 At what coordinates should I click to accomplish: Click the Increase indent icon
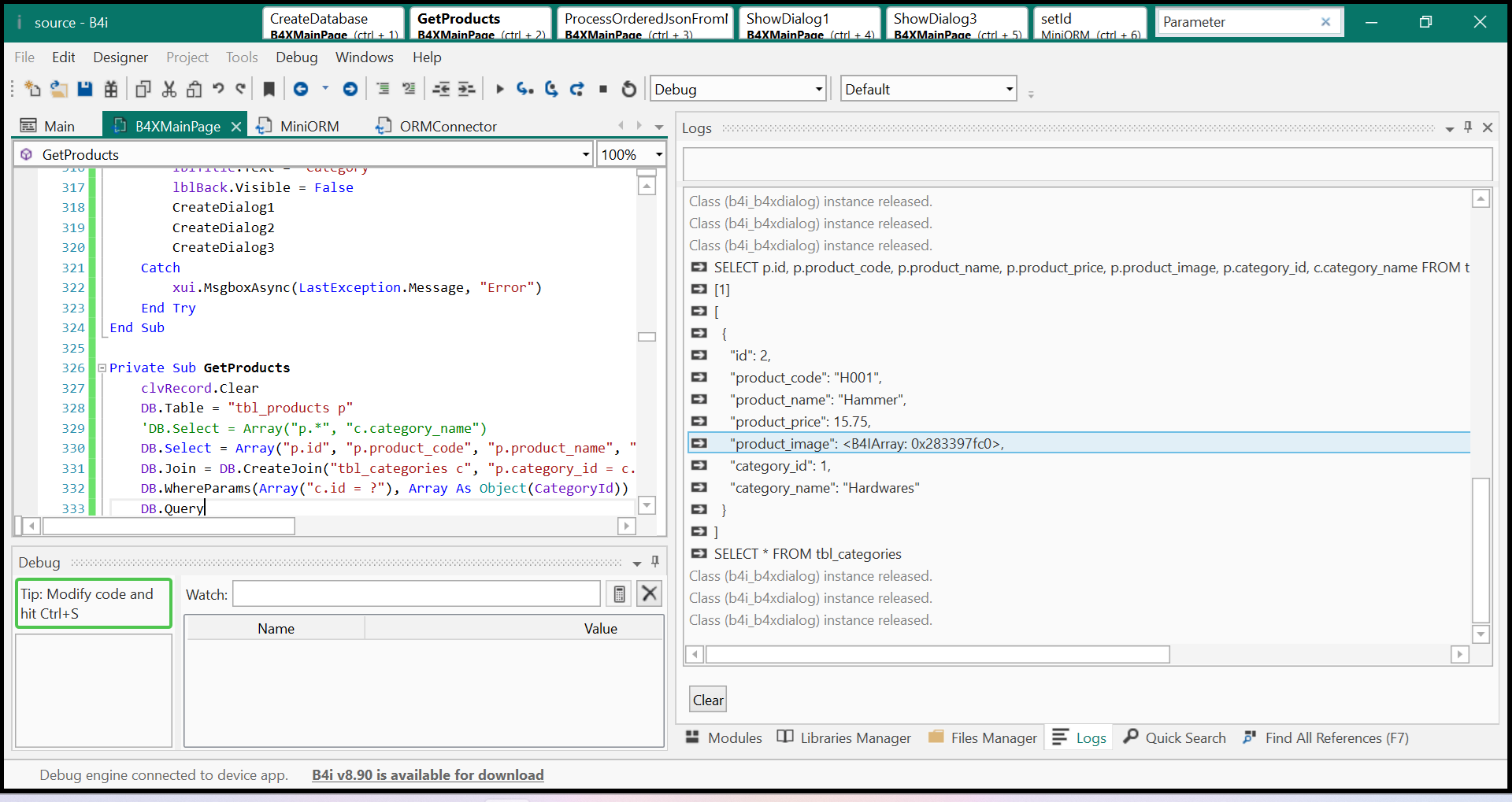coord(467,89)
